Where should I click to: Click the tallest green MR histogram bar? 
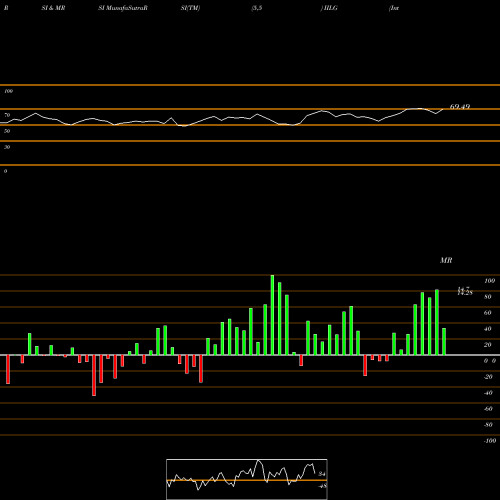pos(272,315)
